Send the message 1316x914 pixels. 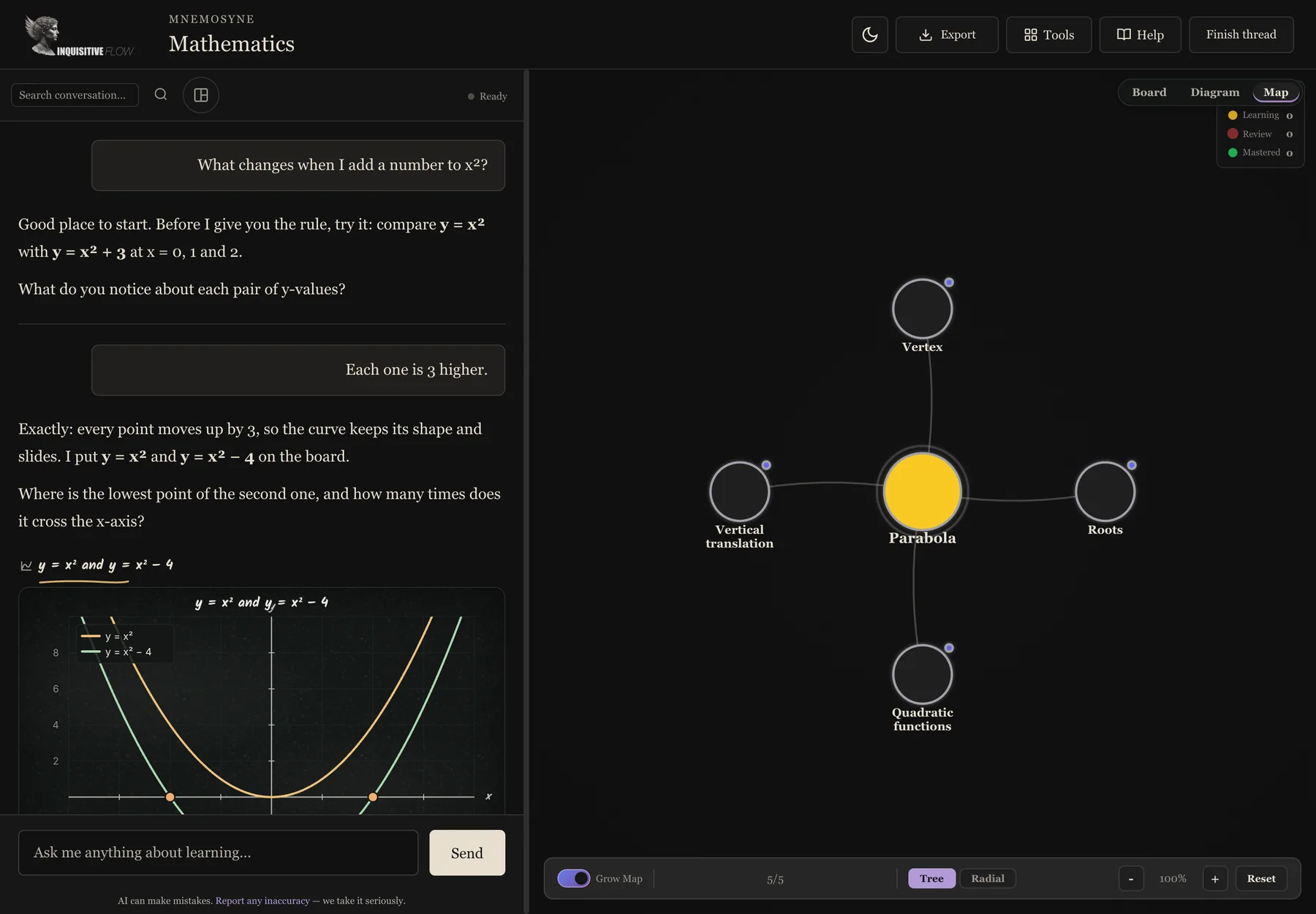pyautogui.click(x=467, y=853)
